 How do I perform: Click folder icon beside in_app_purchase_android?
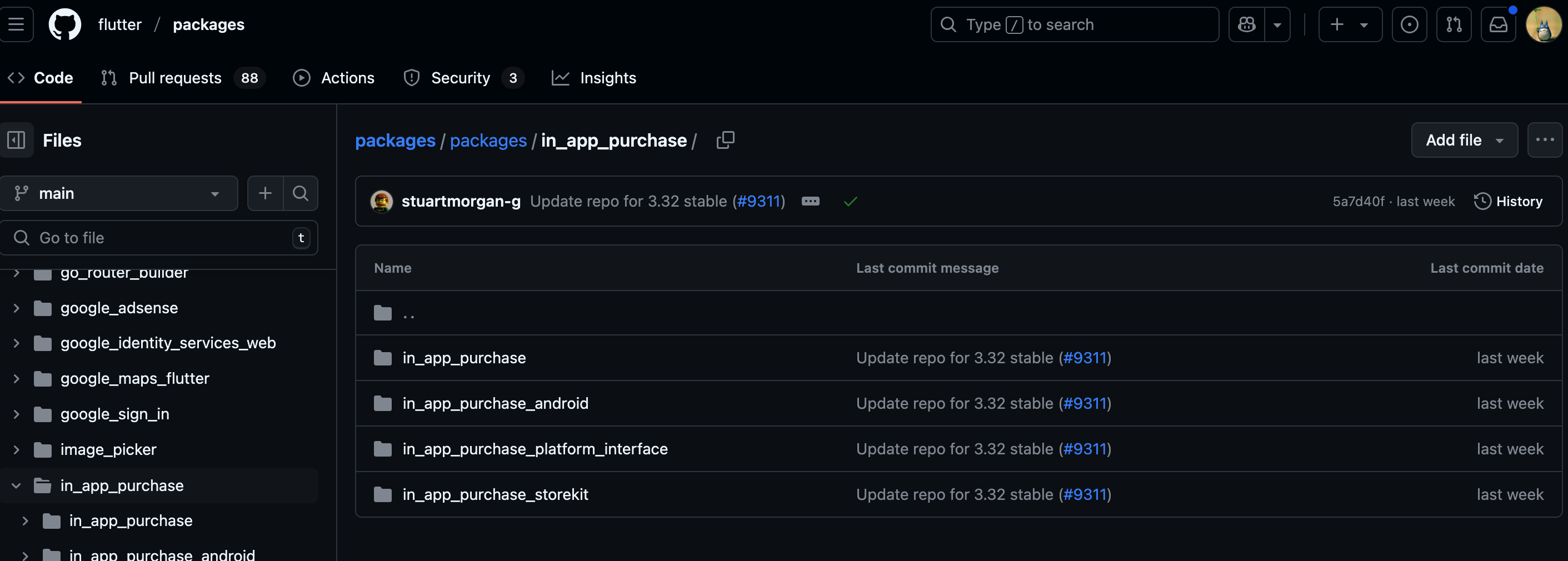point(382,403)
